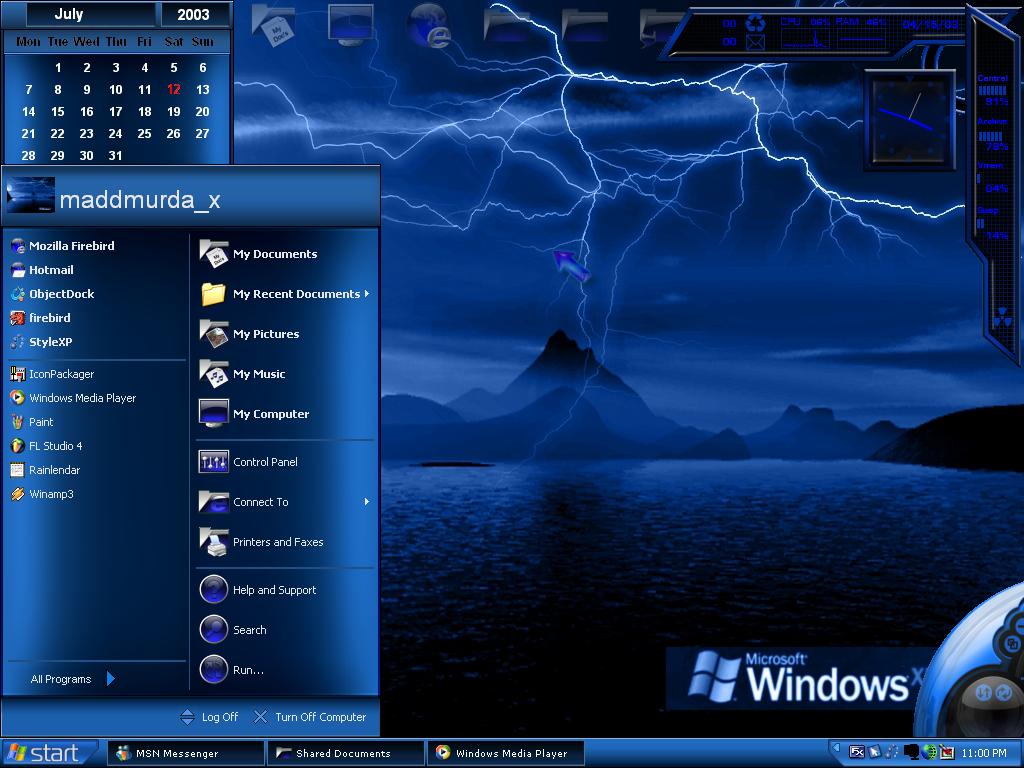Select Help and Support entry
This screenshot has width=1024, height=768.
tap(258, 590)
